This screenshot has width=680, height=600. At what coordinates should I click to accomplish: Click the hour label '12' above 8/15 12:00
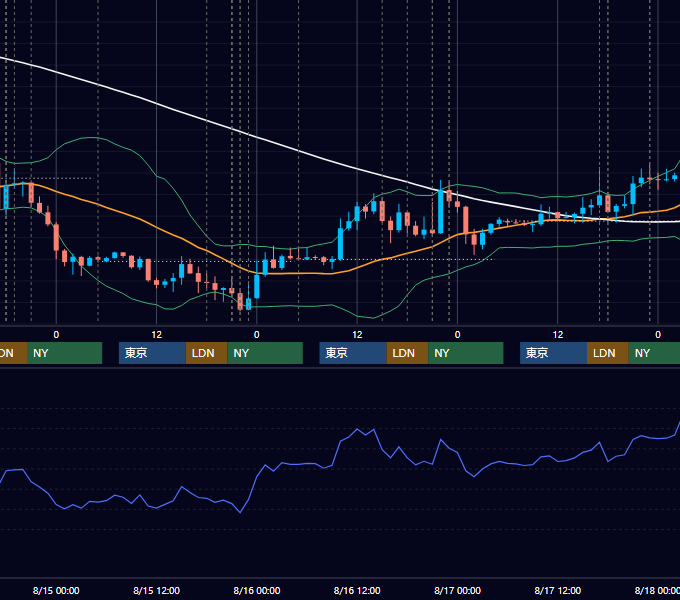(157, 335)
